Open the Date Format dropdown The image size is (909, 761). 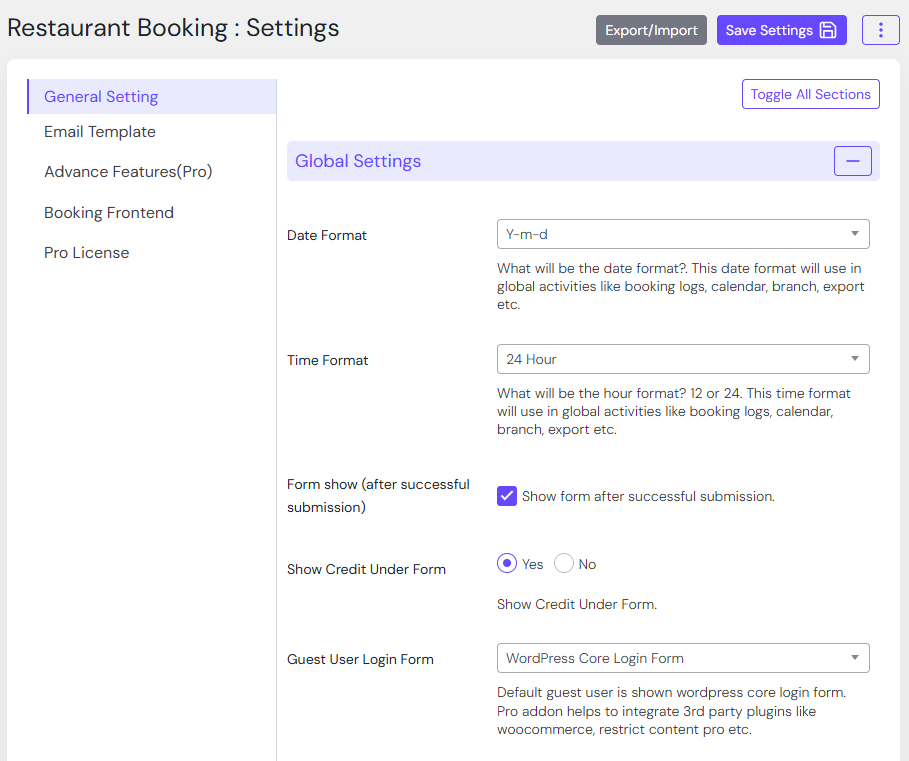coord(683,234)
